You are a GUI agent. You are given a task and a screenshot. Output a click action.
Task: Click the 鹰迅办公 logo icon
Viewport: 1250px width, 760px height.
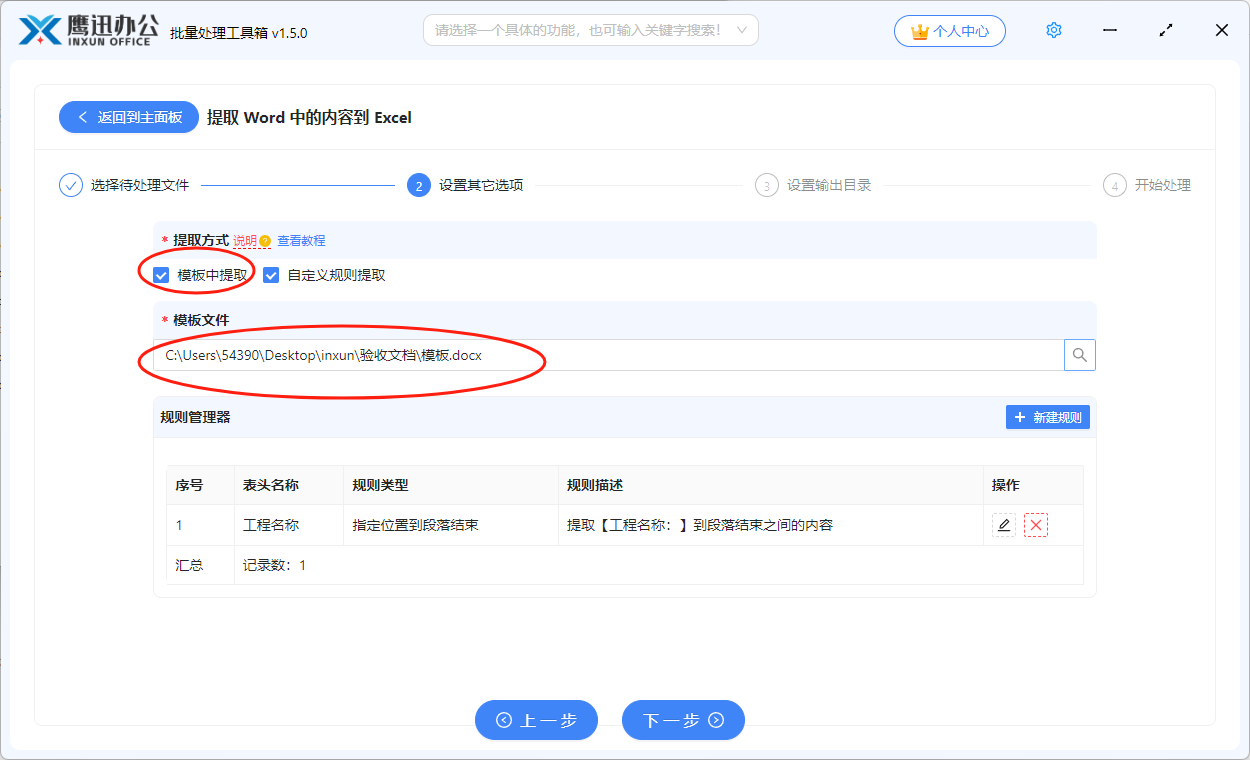tap(39, 29)
